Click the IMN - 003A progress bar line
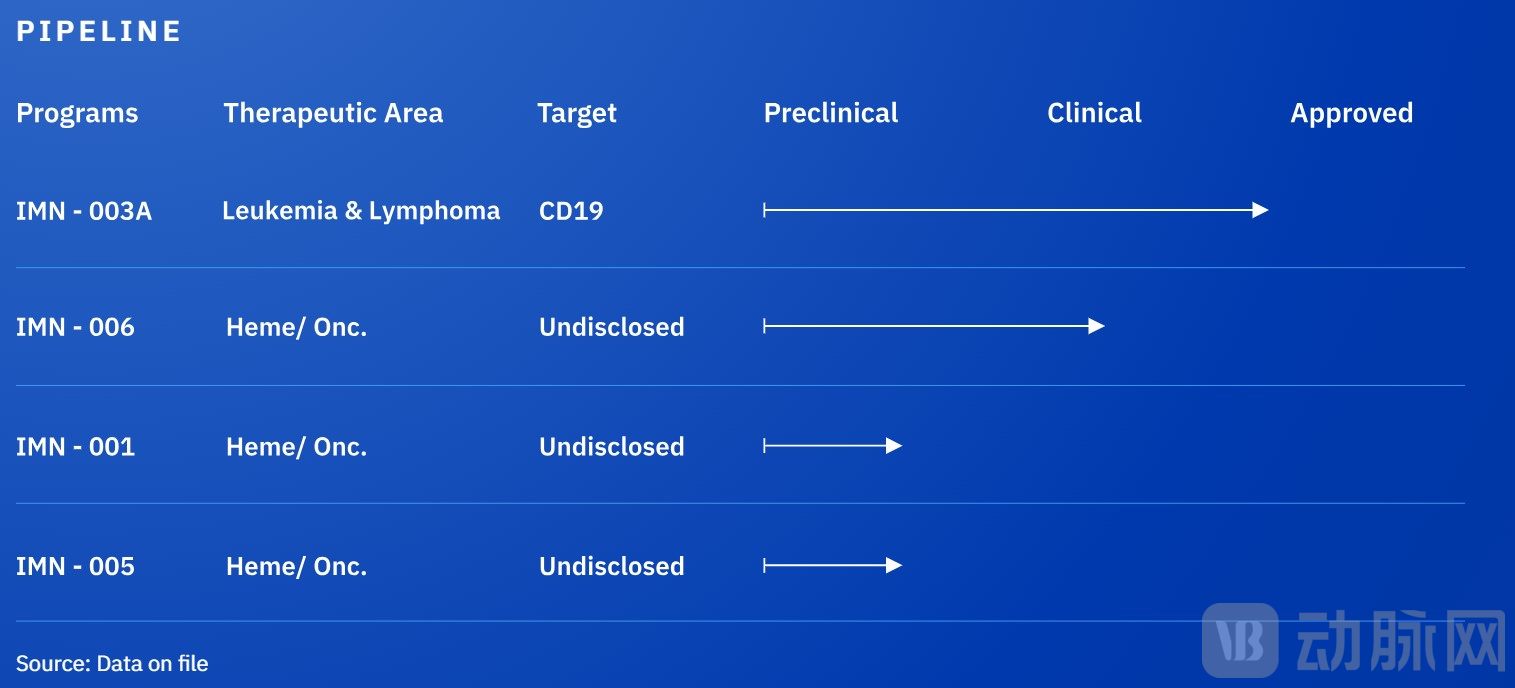Screen dimensions: 1515x688 pos(1000,210)
